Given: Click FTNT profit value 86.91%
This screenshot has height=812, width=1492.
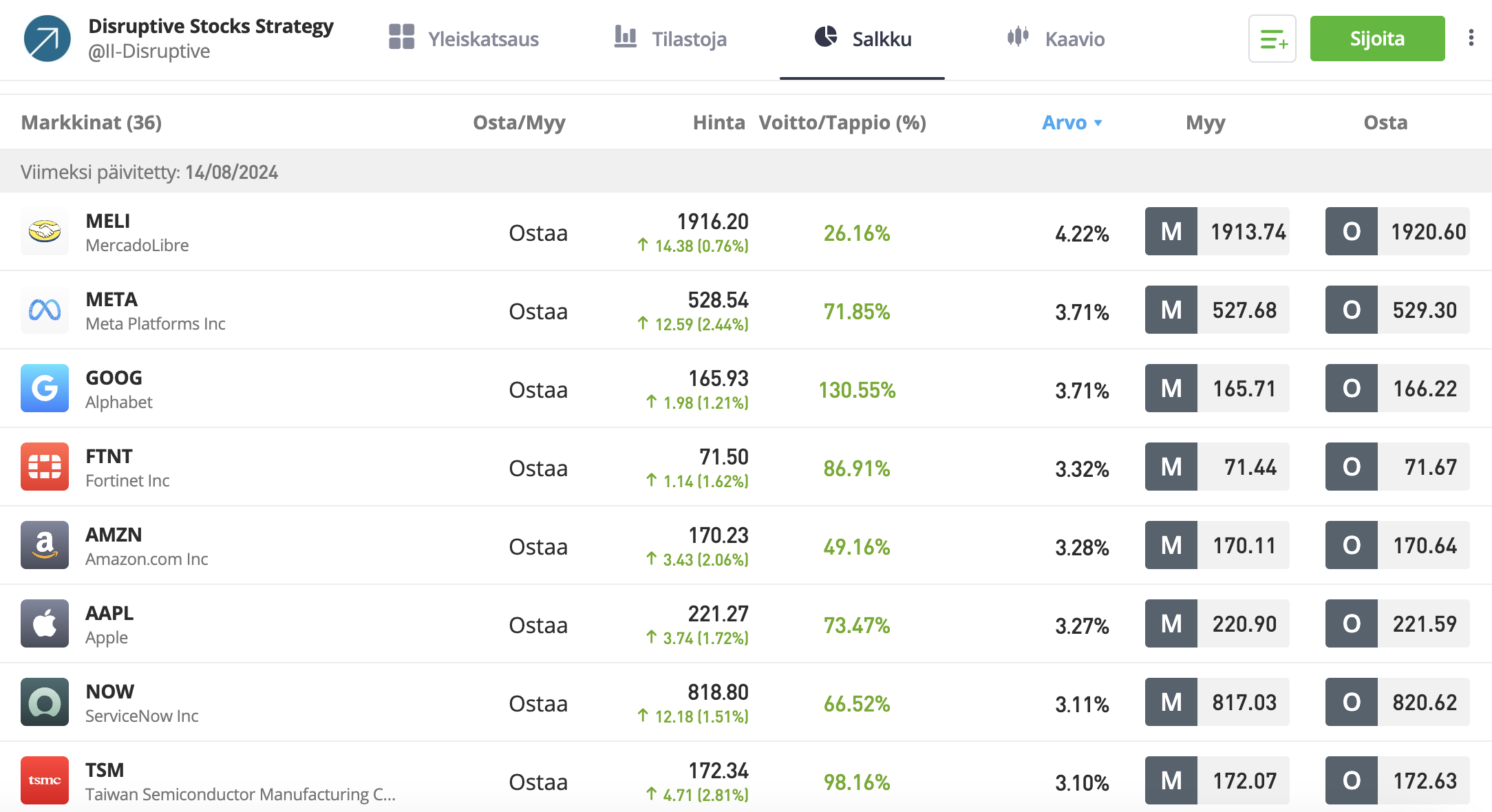Looking at the screenshot, I should coord(857,469).
